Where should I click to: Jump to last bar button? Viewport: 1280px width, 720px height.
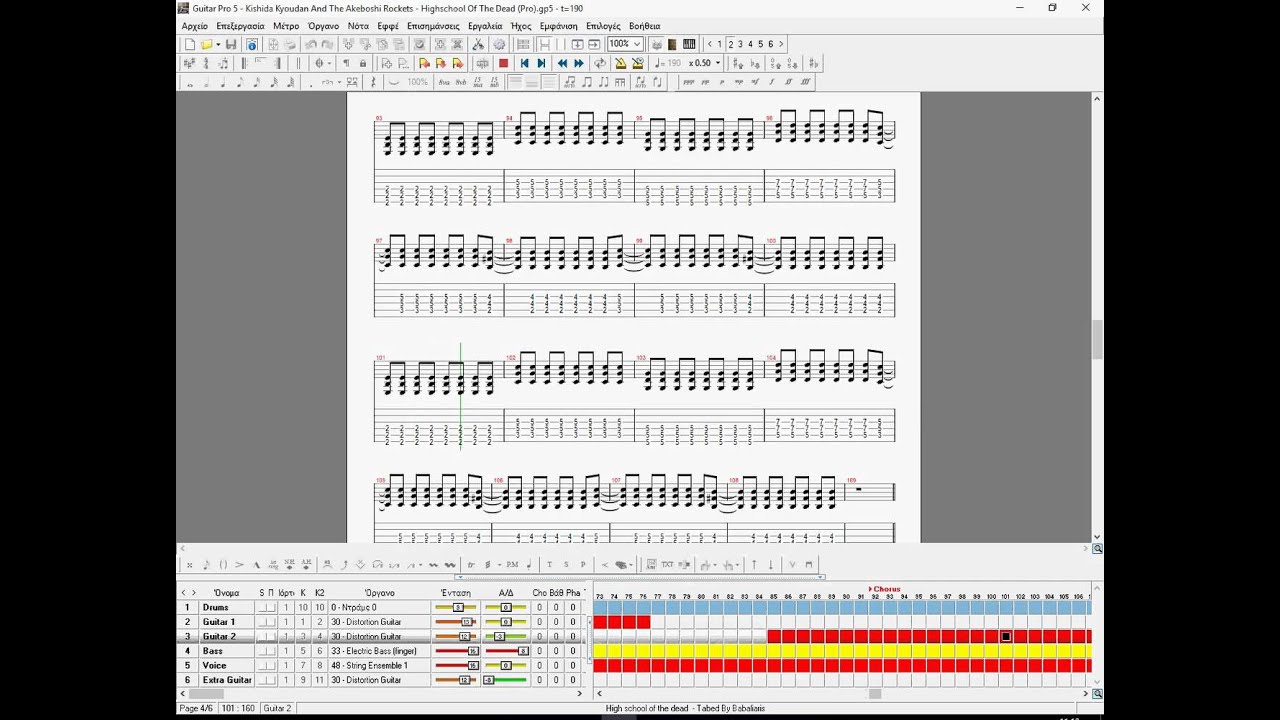(x=542, y=63)
